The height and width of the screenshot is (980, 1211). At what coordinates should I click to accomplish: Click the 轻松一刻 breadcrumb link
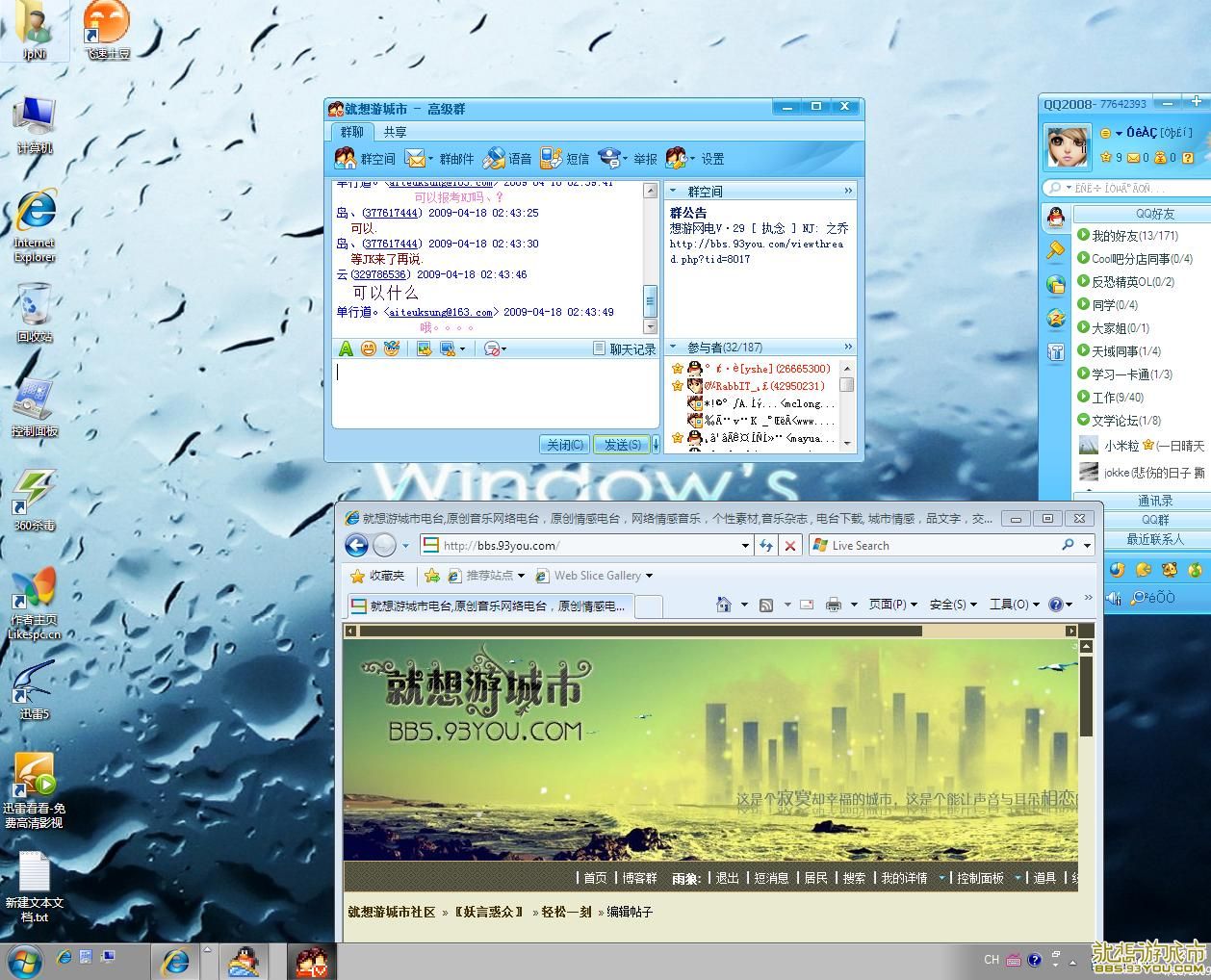[x=566, y=911]
